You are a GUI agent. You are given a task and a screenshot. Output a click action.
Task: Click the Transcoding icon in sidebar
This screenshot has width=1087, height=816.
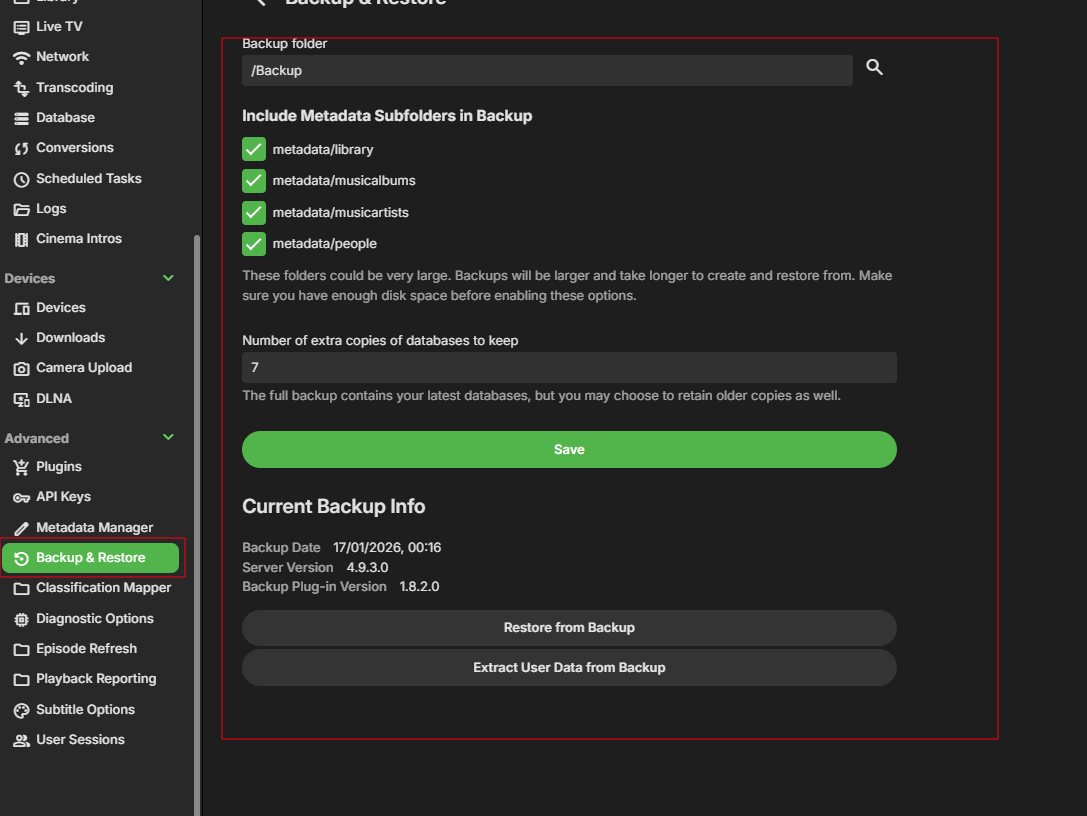[x=21, y=88]
